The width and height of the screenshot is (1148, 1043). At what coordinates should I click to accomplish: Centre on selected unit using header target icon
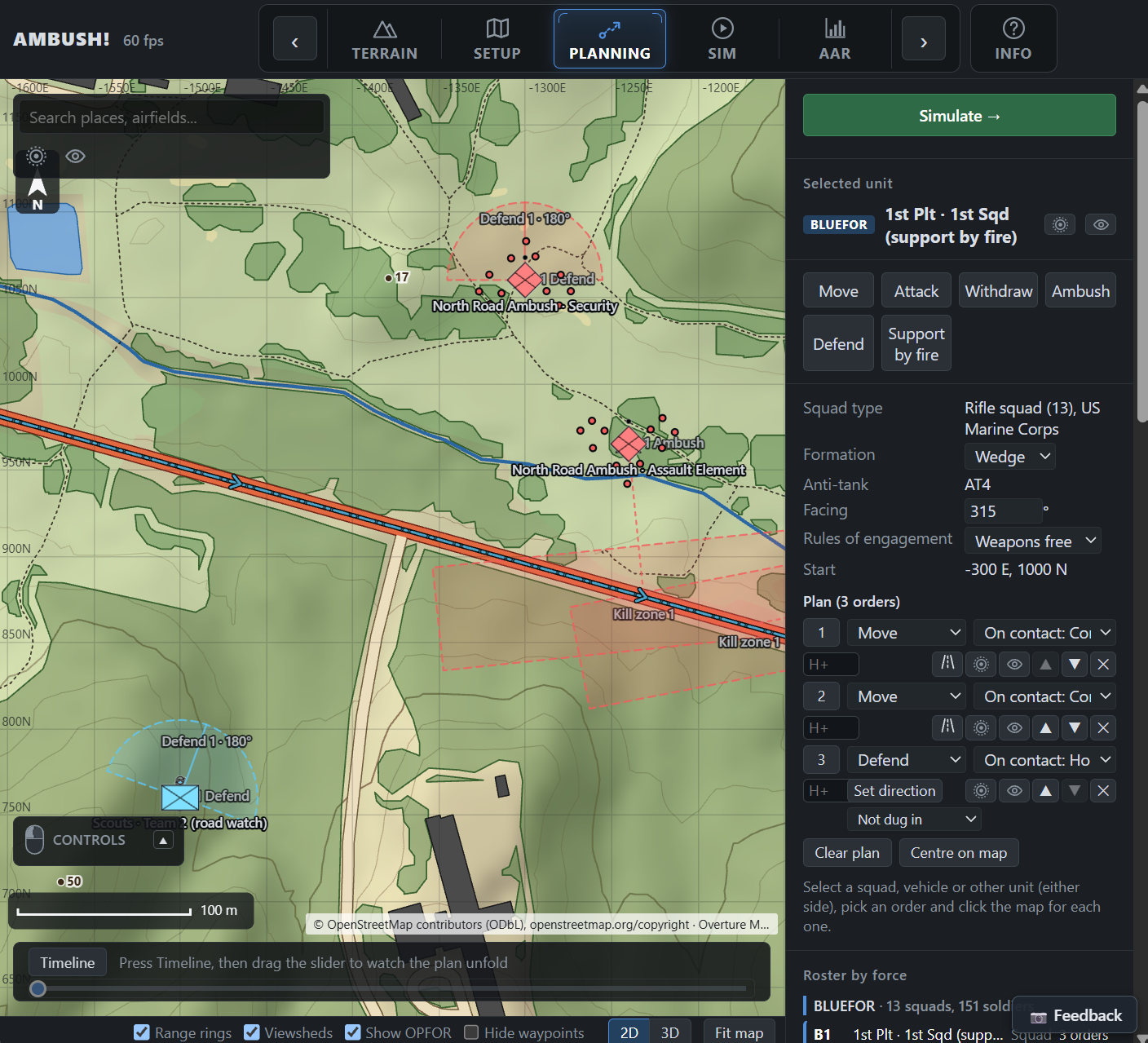coord(1060,224)
